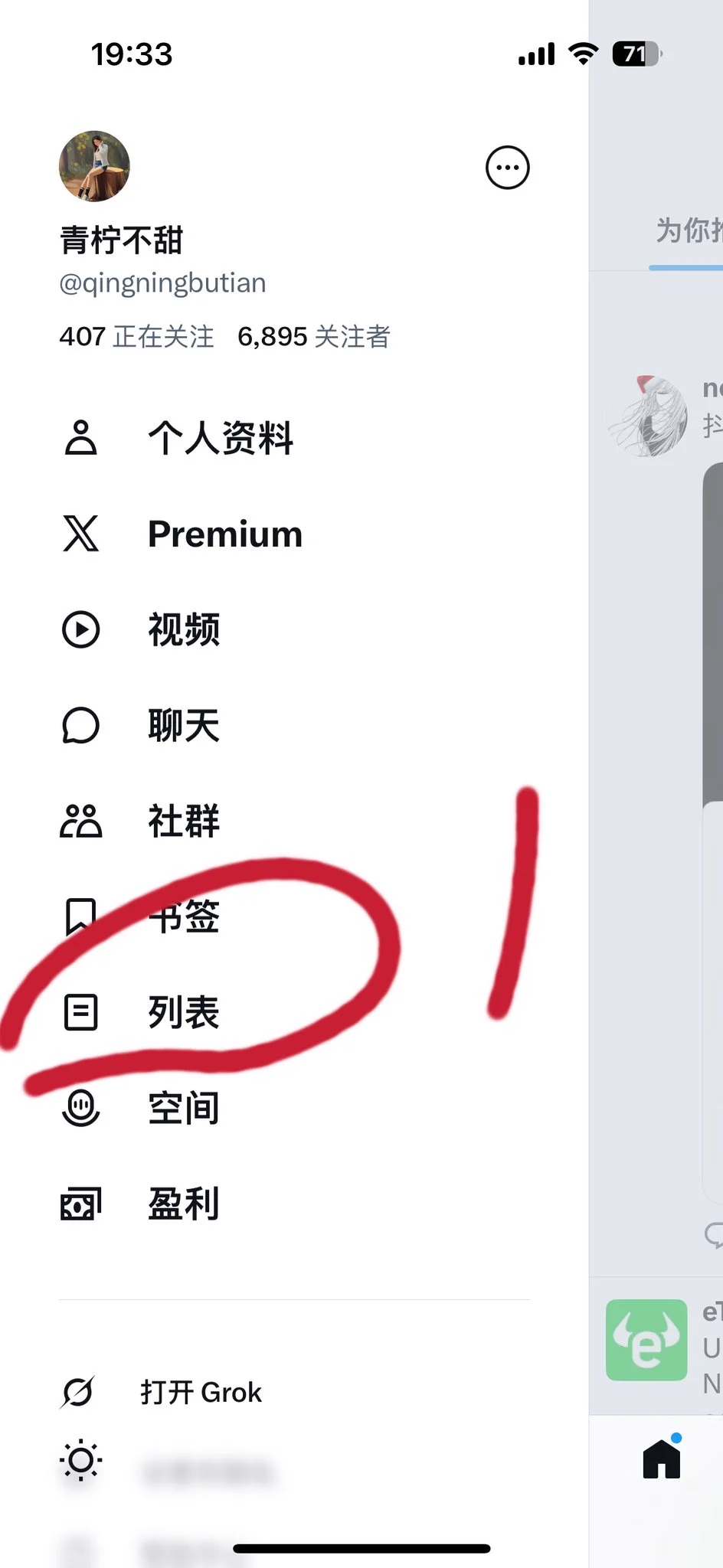The height and width of the screenshot is (1568, 723).
Task: Open the green eToro ad avatar
Action: click(646, 1340)
